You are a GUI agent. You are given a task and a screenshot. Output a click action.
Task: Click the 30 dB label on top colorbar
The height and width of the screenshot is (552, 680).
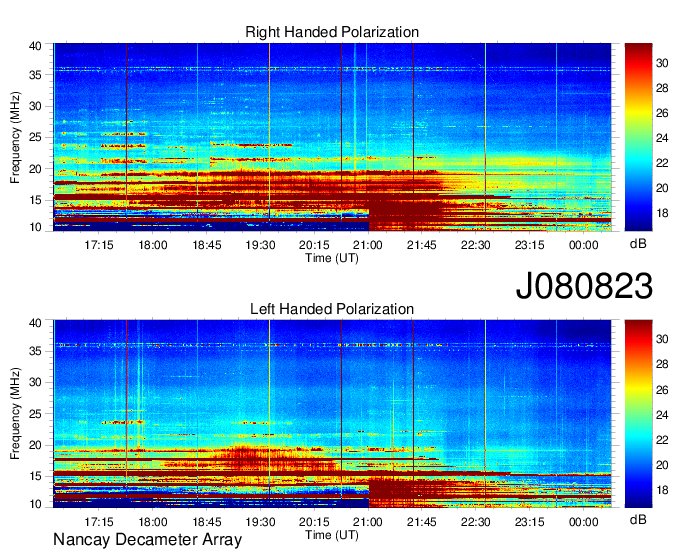click(662, 63)
